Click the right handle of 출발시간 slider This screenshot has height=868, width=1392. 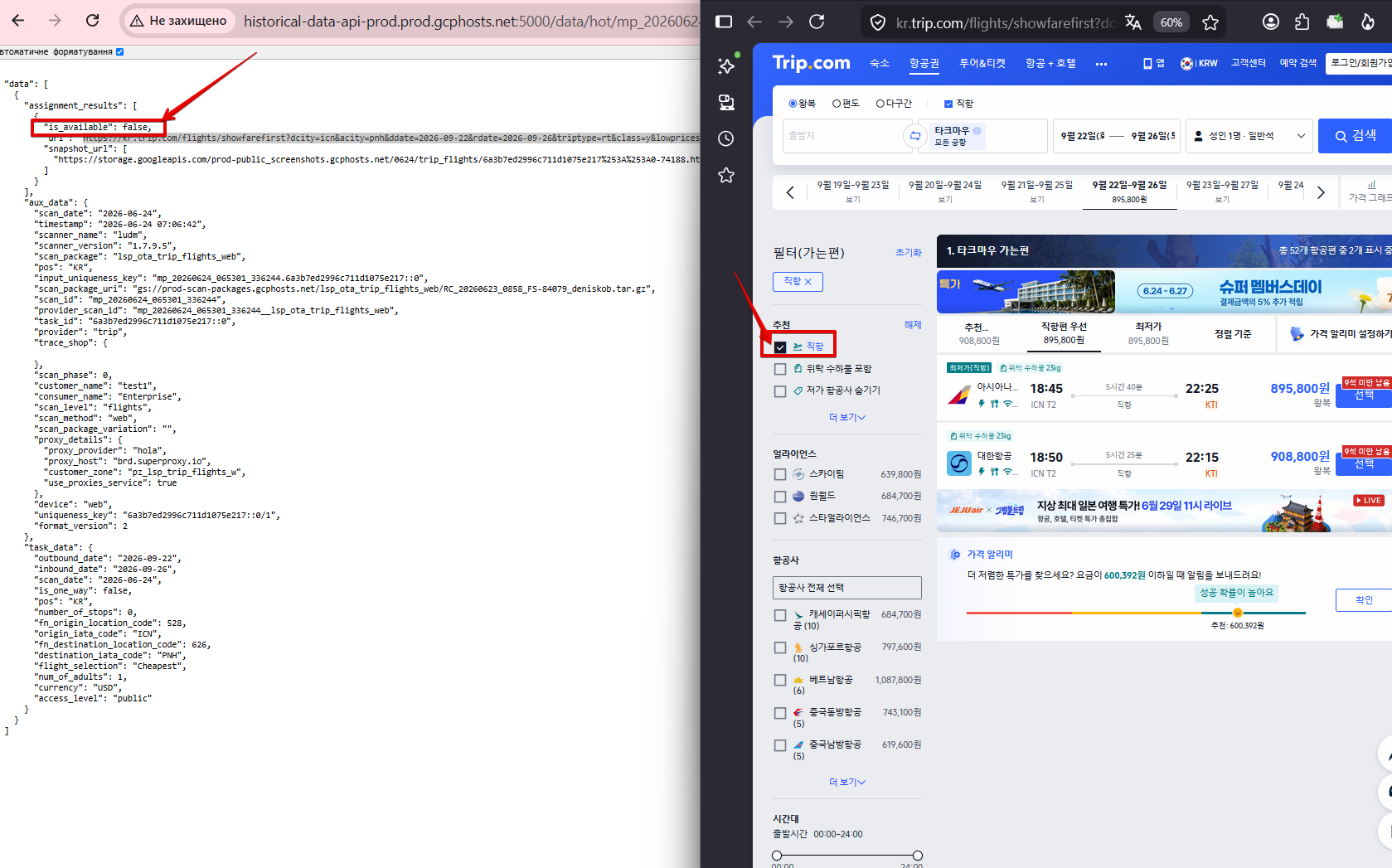[x=917, y=856]
